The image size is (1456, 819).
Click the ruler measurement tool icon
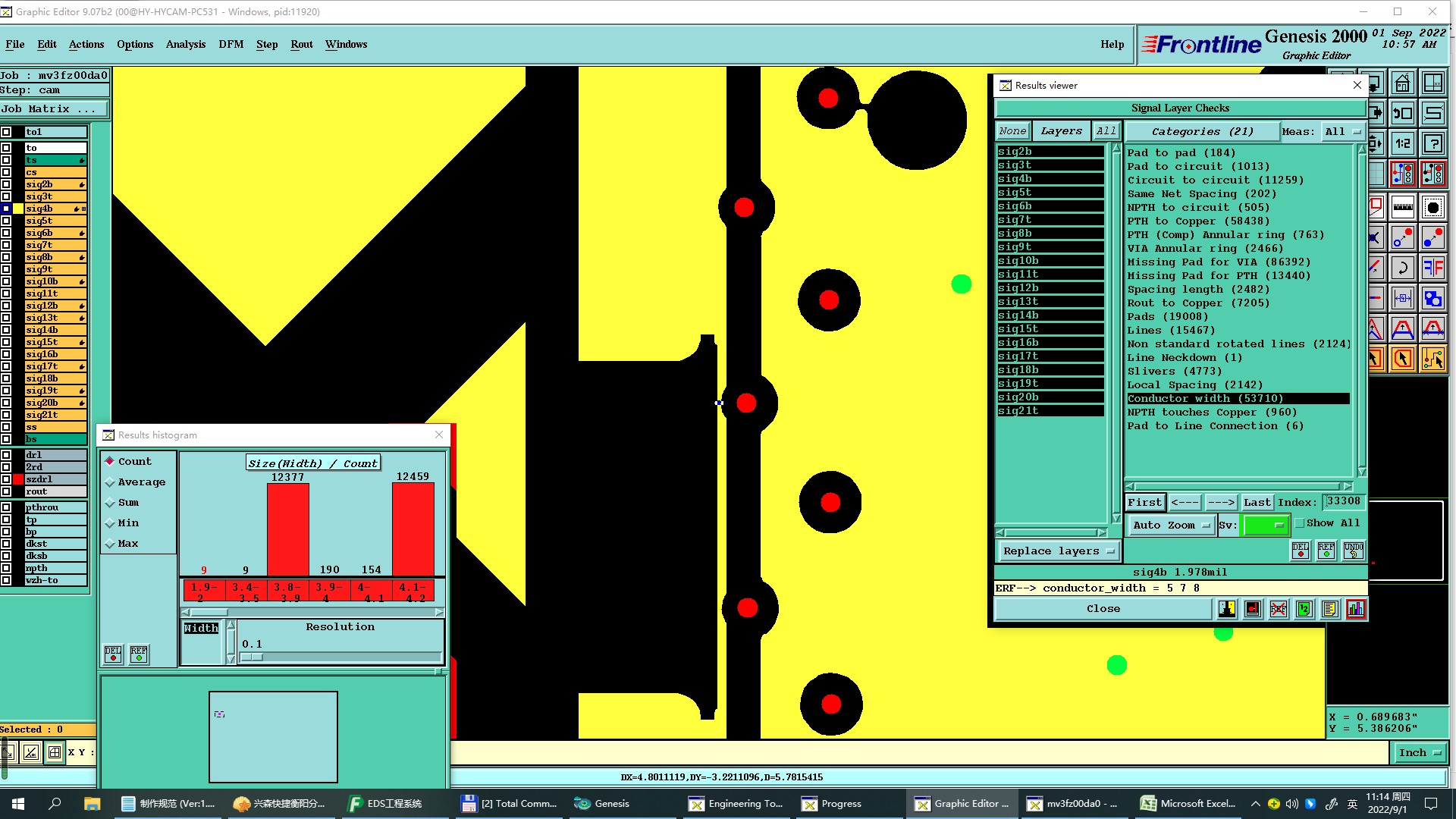click(1403, 206)
